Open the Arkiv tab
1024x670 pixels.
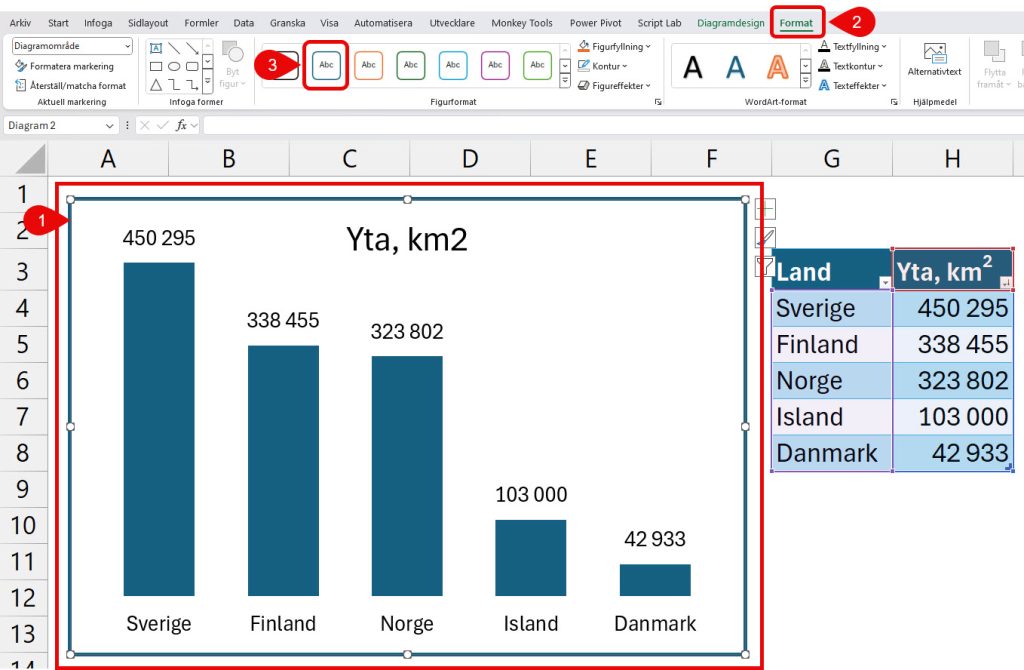(x=20, y=23)
